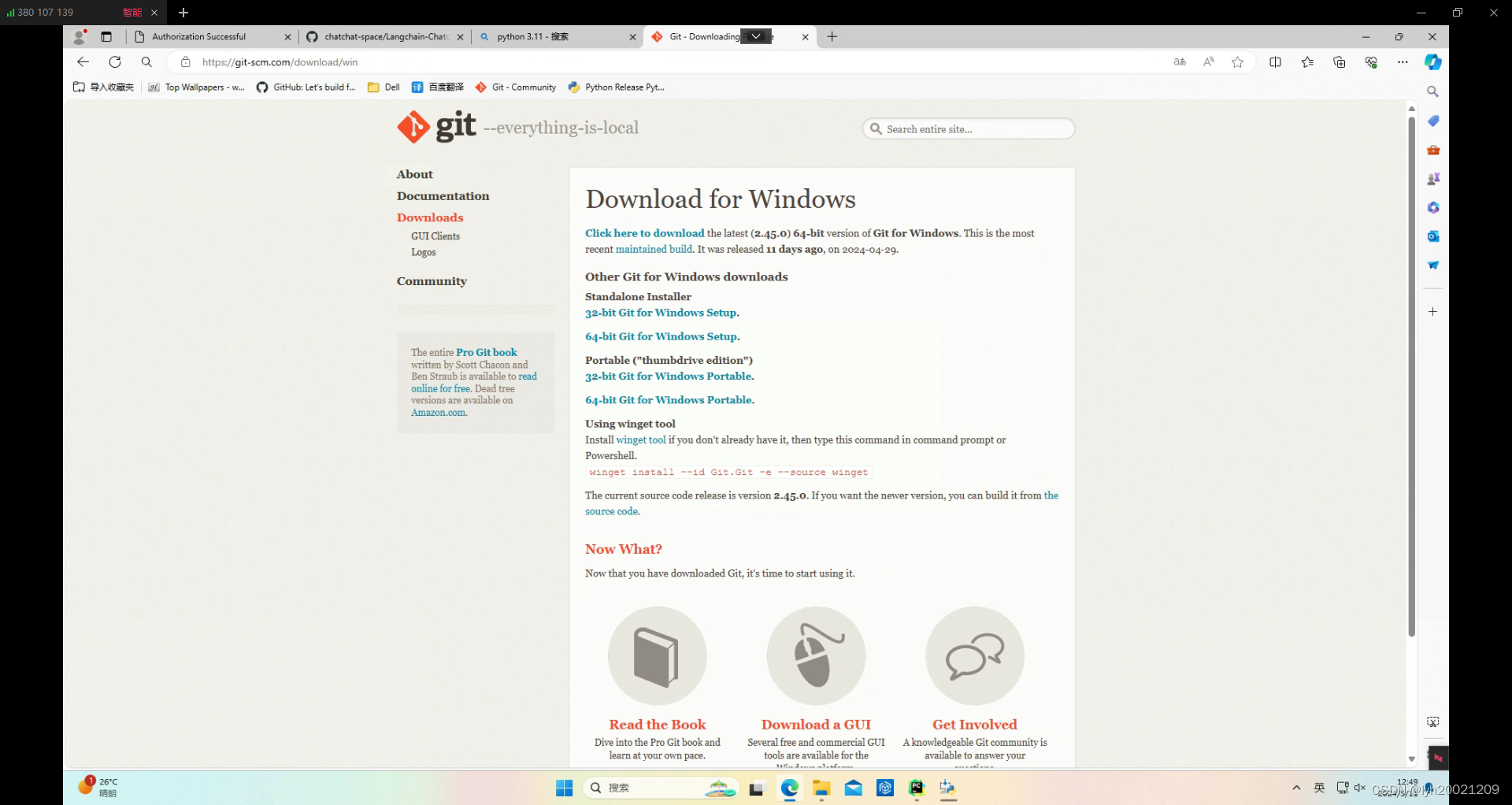Viewport: 1512px width, 805px height.
Task: Expand the Dell bookmarks folder
Action: 384,87
